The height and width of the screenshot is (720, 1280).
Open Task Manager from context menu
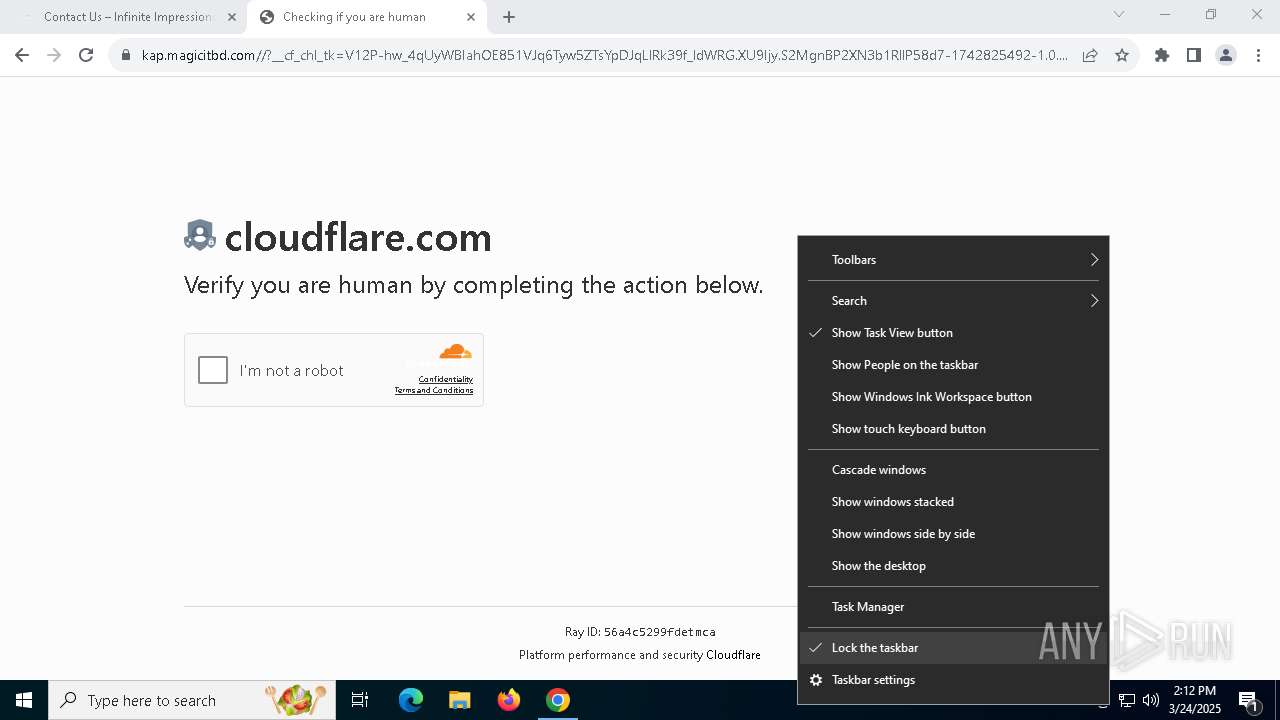click(953, 607)
